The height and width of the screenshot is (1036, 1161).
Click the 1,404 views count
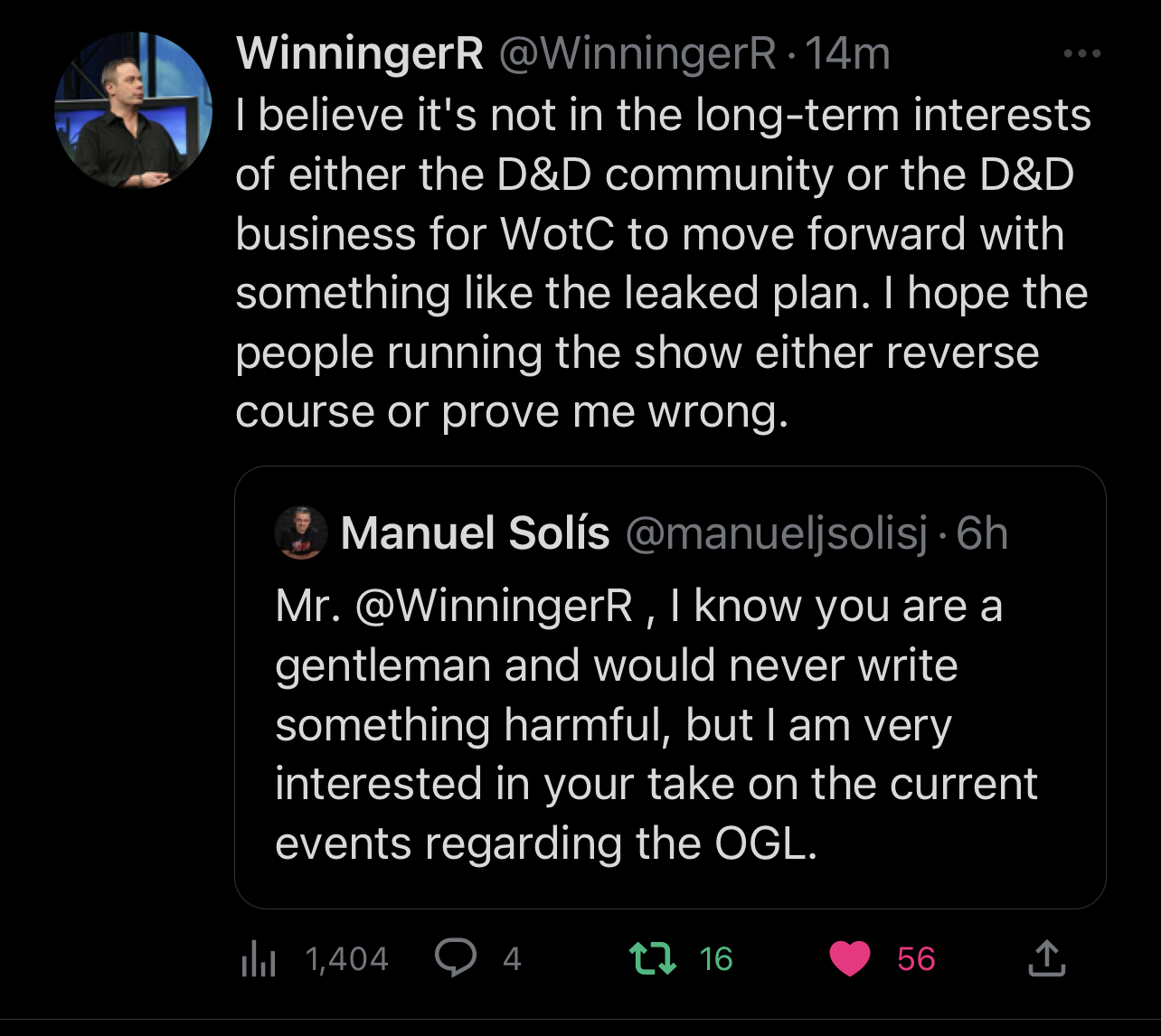point(347,958)
